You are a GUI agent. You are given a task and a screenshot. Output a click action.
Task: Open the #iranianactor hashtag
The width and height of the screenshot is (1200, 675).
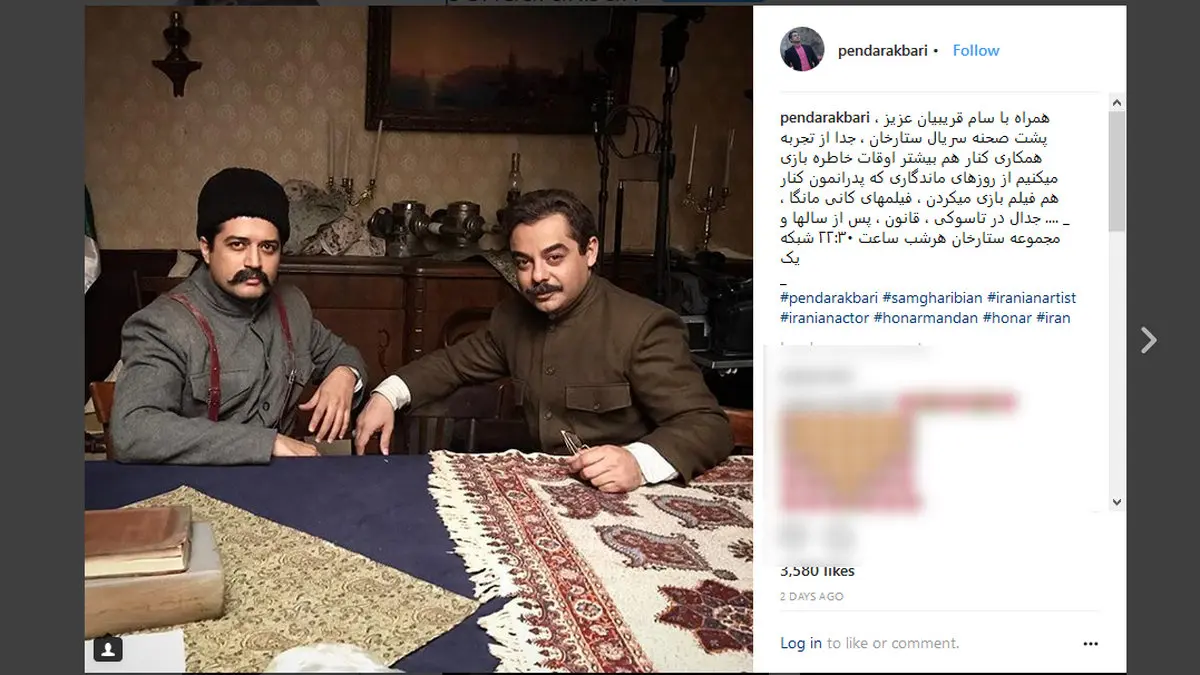click(x=824, y=318)
